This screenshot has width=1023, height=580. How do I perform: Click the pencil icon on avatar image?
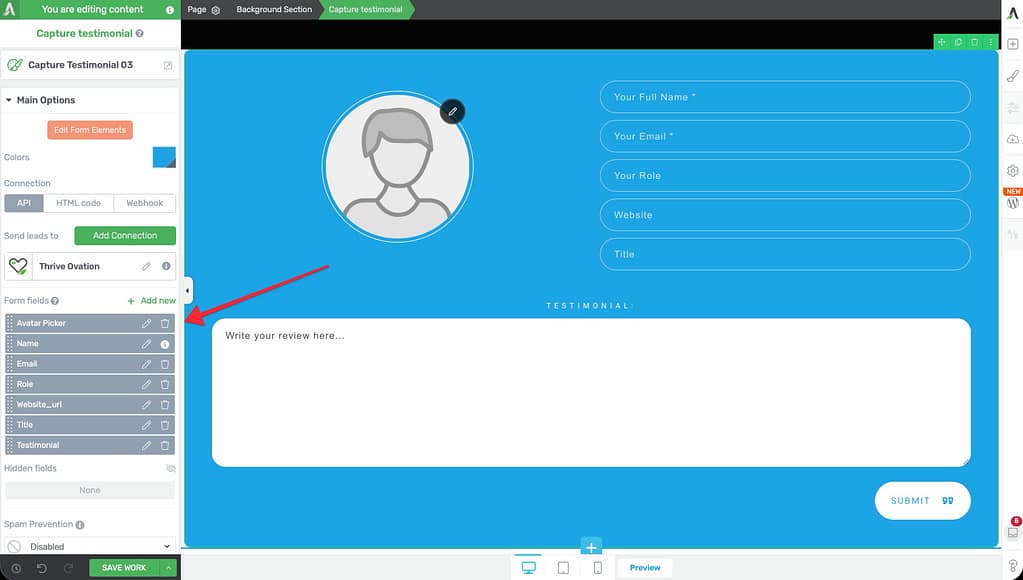tap(453, 112)
